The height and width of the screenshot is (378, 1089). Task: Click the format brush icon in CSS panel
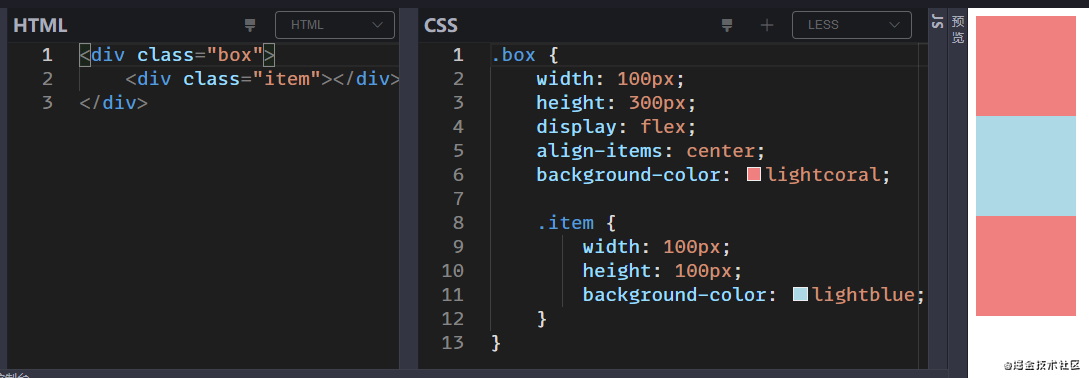click(x=727, y=26)
